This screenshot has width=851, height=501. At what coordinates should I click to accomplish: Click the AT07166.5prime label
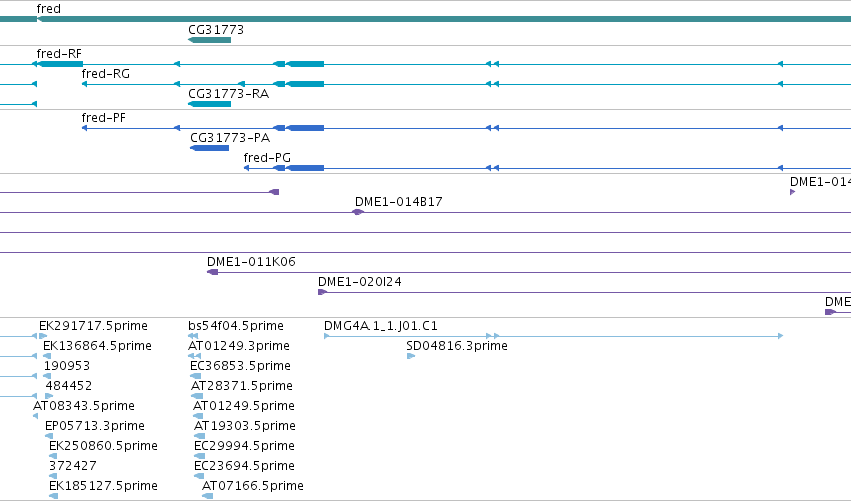(253, 486)
